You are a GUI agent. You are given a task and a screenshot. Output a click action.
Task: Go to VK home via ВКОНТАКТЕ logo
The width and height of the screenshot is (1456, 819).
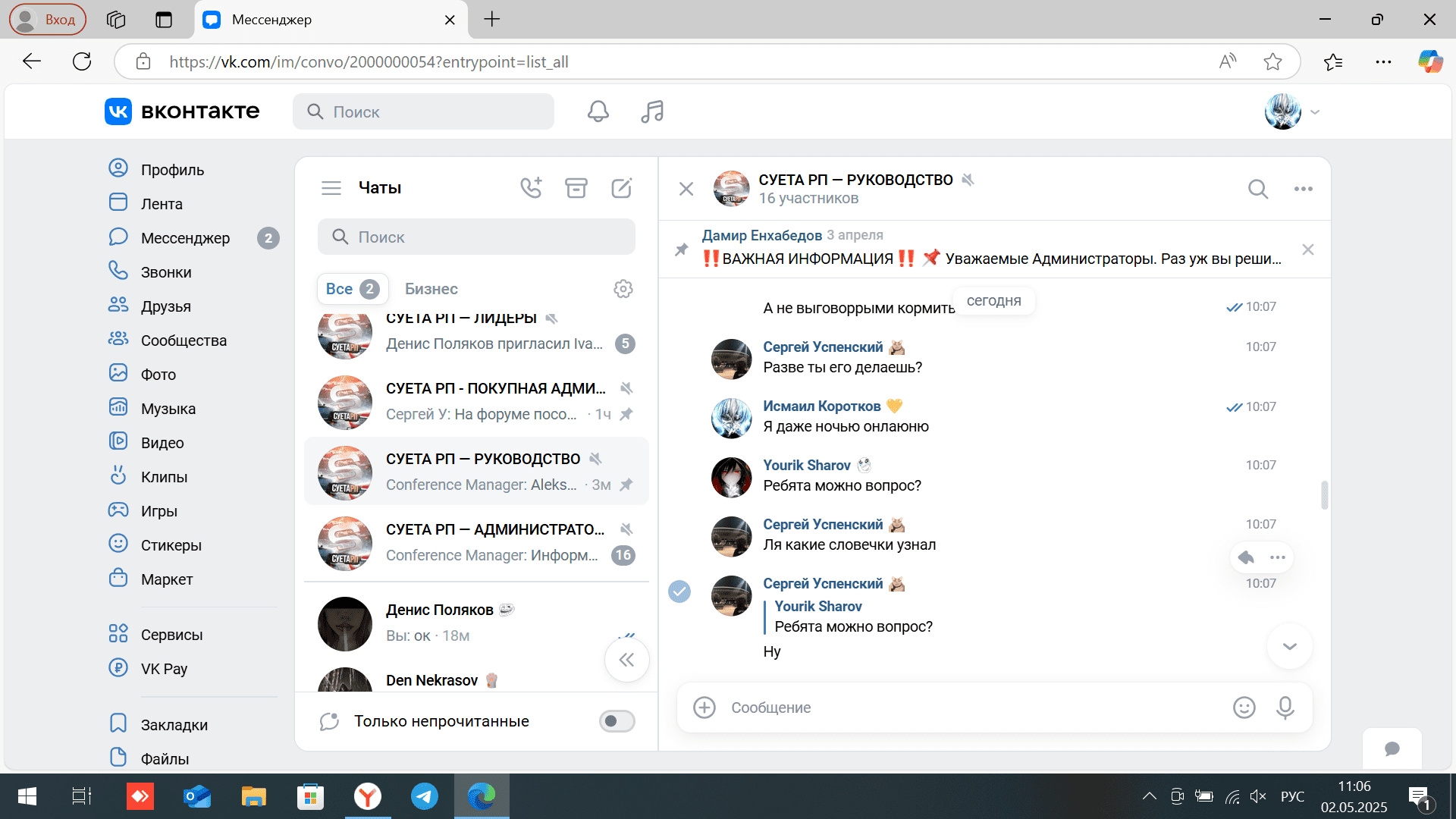pyautogui.click(x=182, y=111)
